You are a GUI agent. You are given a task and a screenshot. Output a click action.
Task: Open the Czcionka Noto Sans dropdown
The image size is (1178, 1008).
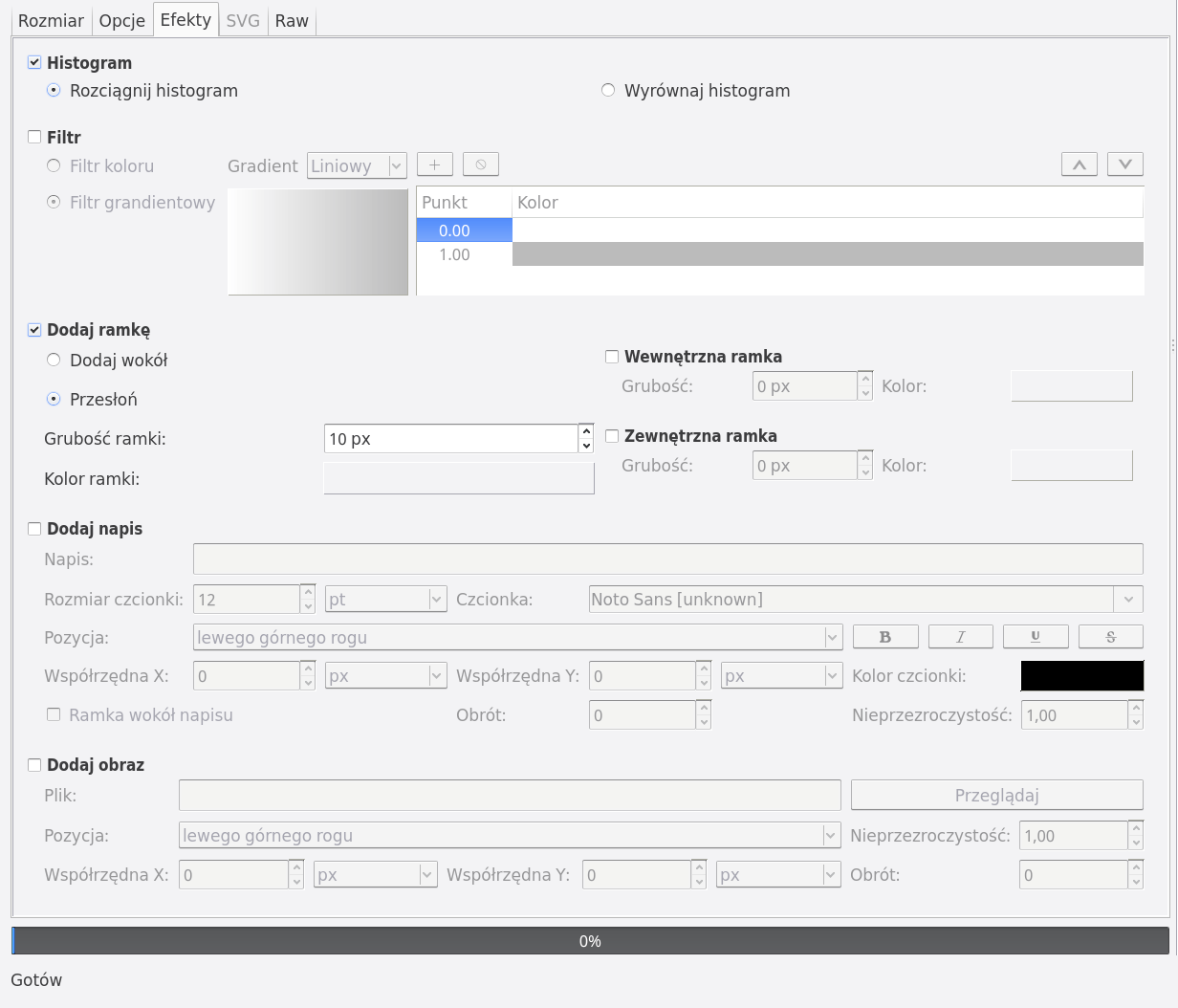coord(866,600)
